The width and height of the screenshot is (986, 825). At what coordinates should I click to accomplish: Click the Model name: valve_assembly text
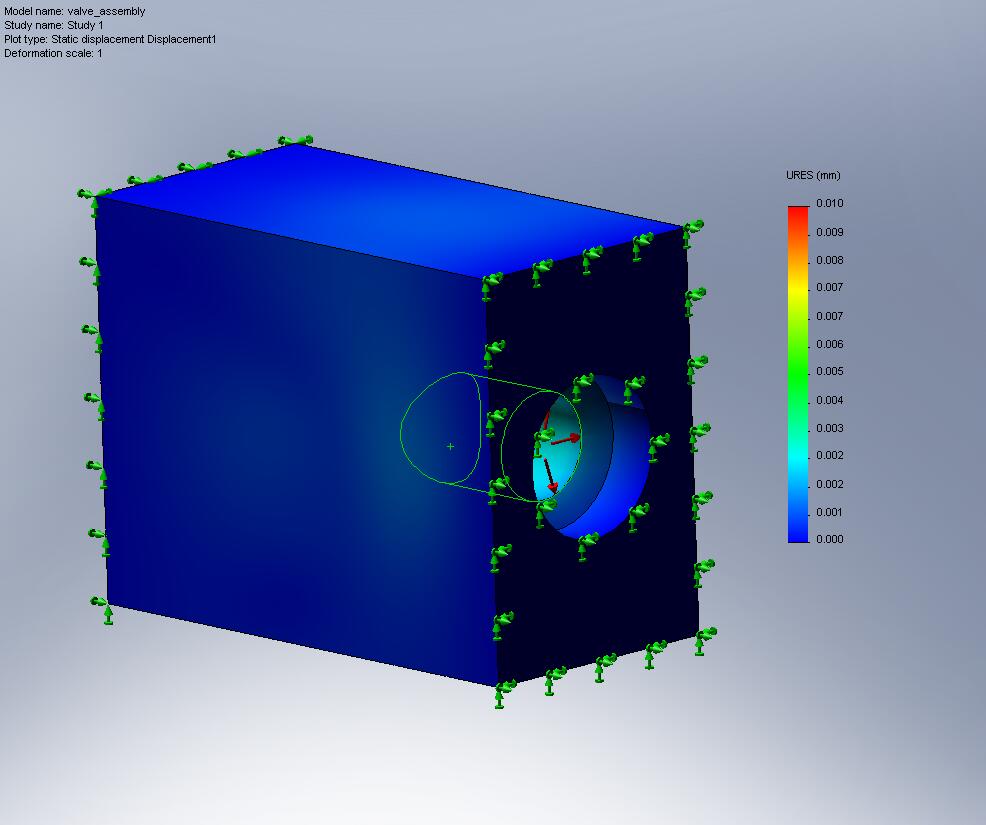coord(75,11)
